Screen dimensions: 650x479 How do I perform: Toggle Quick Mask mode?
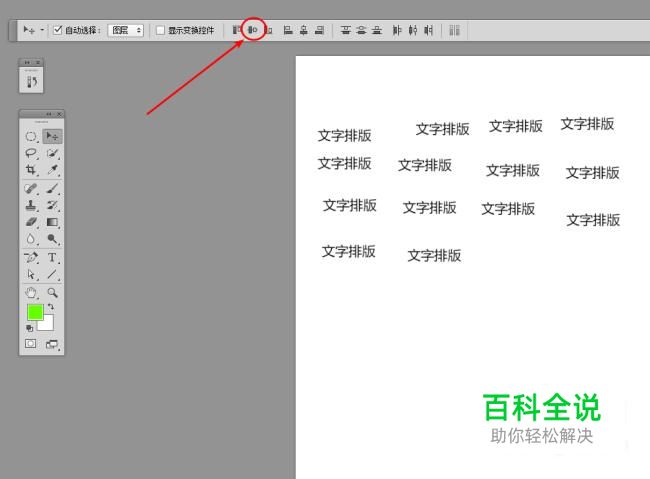pos(31,344)
